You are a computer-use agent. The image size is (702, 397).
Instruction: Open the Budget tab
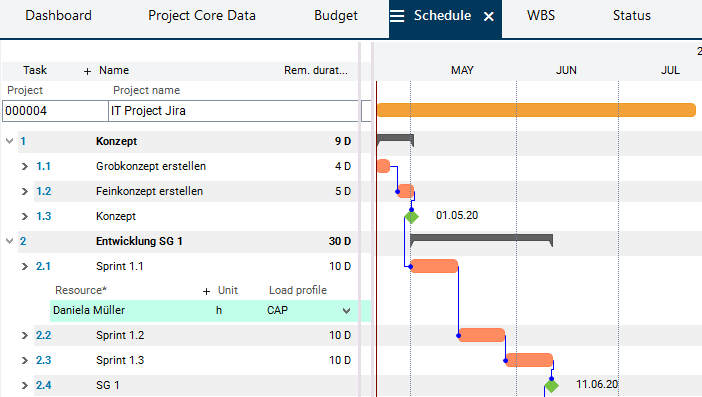pos(336,16)
